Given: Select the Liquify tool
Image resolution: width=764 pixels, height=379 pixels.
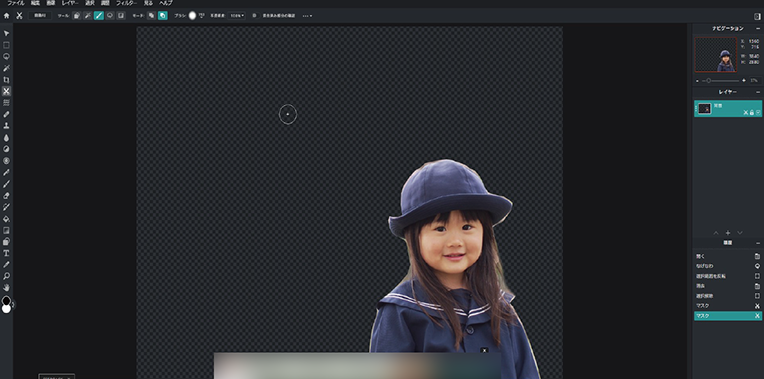Looking at the screenshot, I should [6, 103].
